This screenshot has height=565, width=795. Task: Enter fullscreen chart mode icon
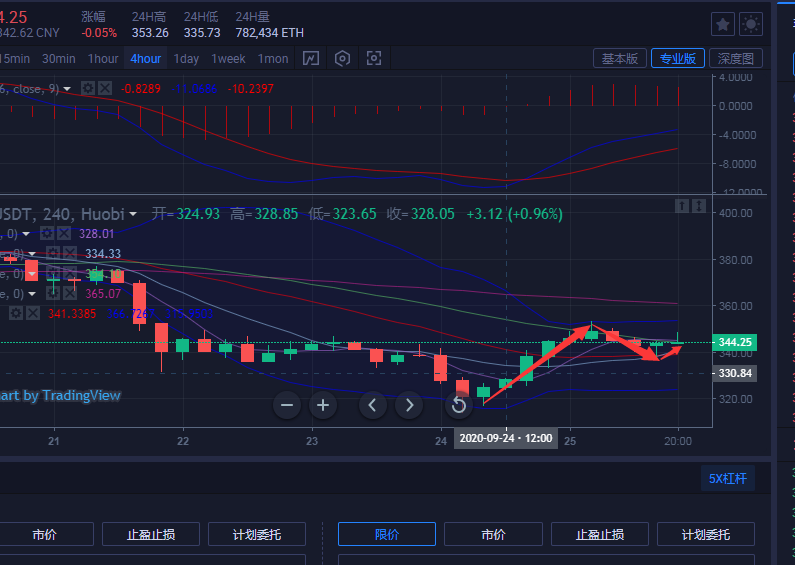pyautogui.click(x=374, y=59)
